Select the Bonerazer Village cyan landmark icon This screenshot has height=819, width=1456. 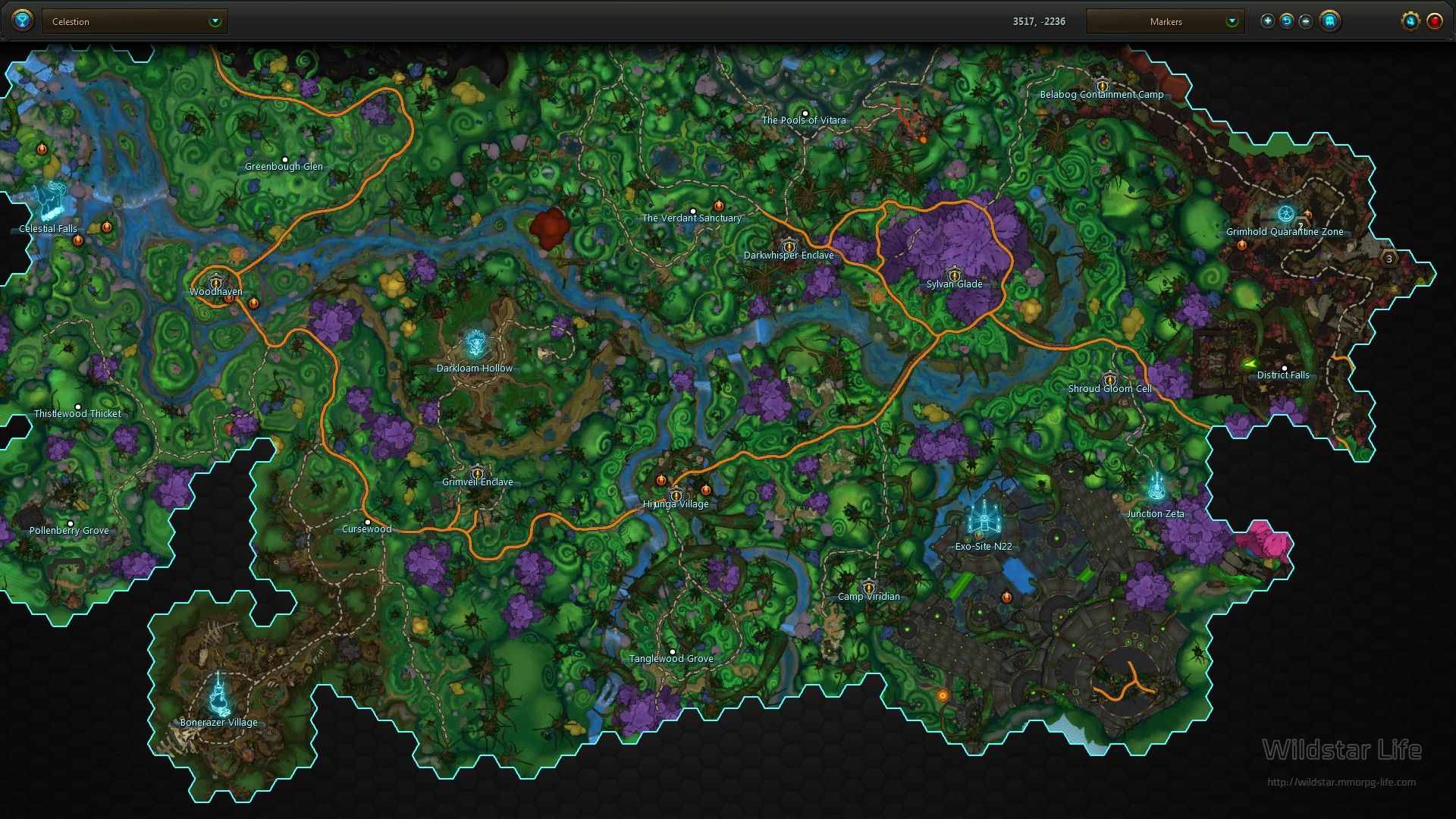pos(219,694)
